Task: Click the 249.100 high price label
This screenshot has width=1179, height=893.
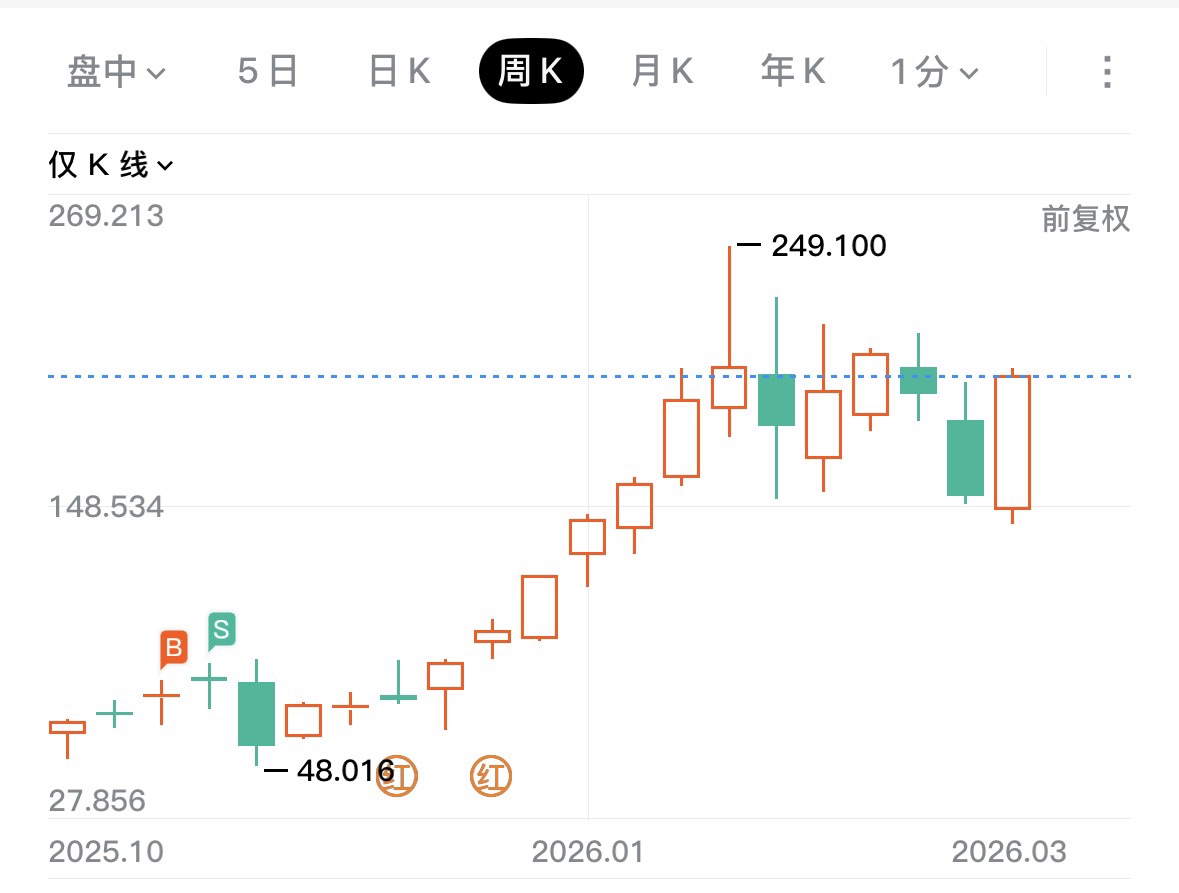Action: click(x=828, y=246)
